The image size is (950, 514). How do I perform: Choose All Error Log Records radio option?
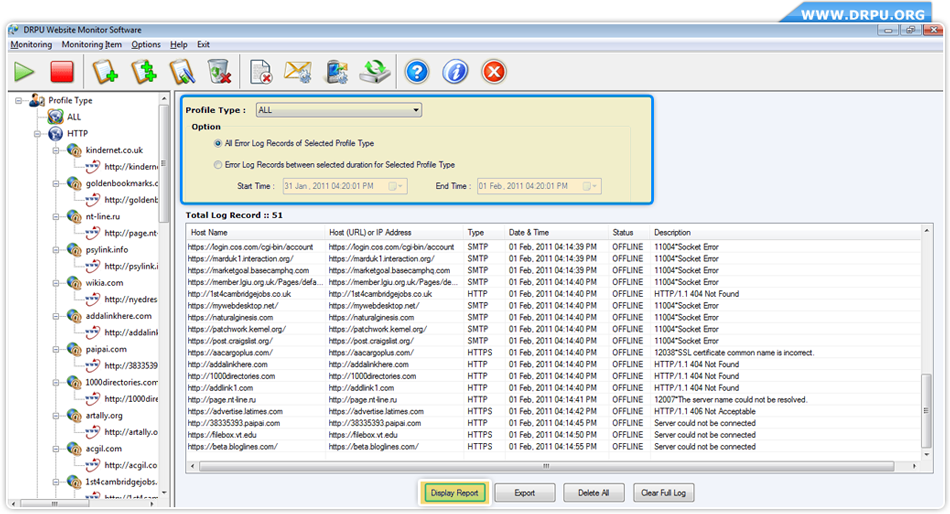tap(218, 144)
